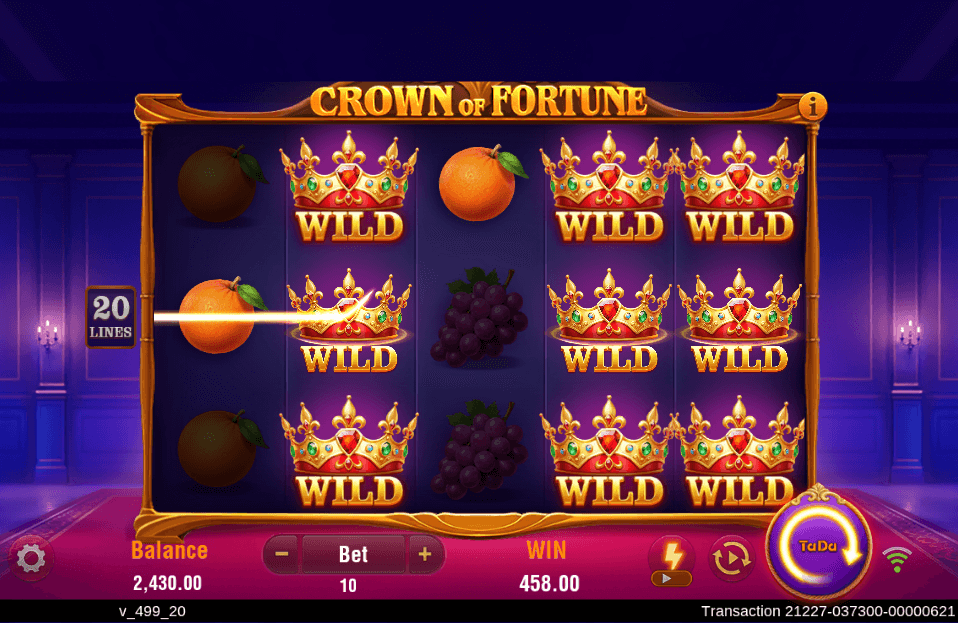958x623 pixels.
Task: Open the game info button
Action: [813, 107]
